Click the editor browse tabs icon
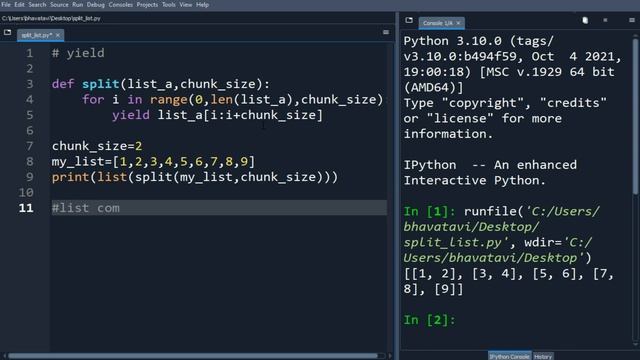The height and width of the screenshot is (360, 640). 7,32
